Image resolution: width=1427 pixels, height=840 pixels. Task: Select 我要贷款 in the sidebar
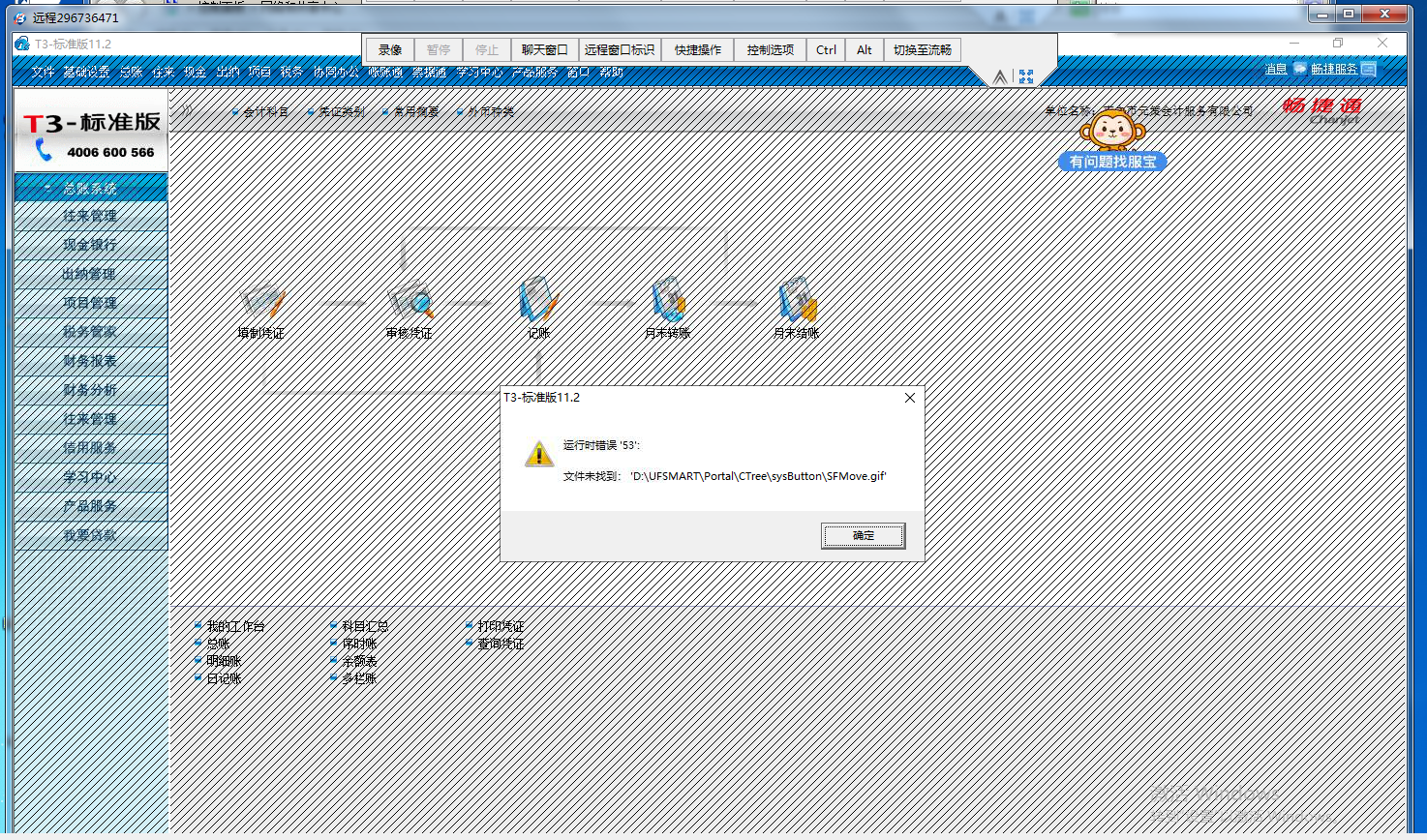point(91,535)
